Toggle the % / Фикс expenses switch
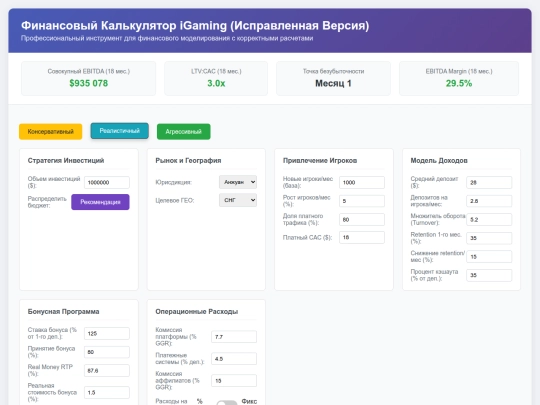The image size is (540, 405). 227,402
